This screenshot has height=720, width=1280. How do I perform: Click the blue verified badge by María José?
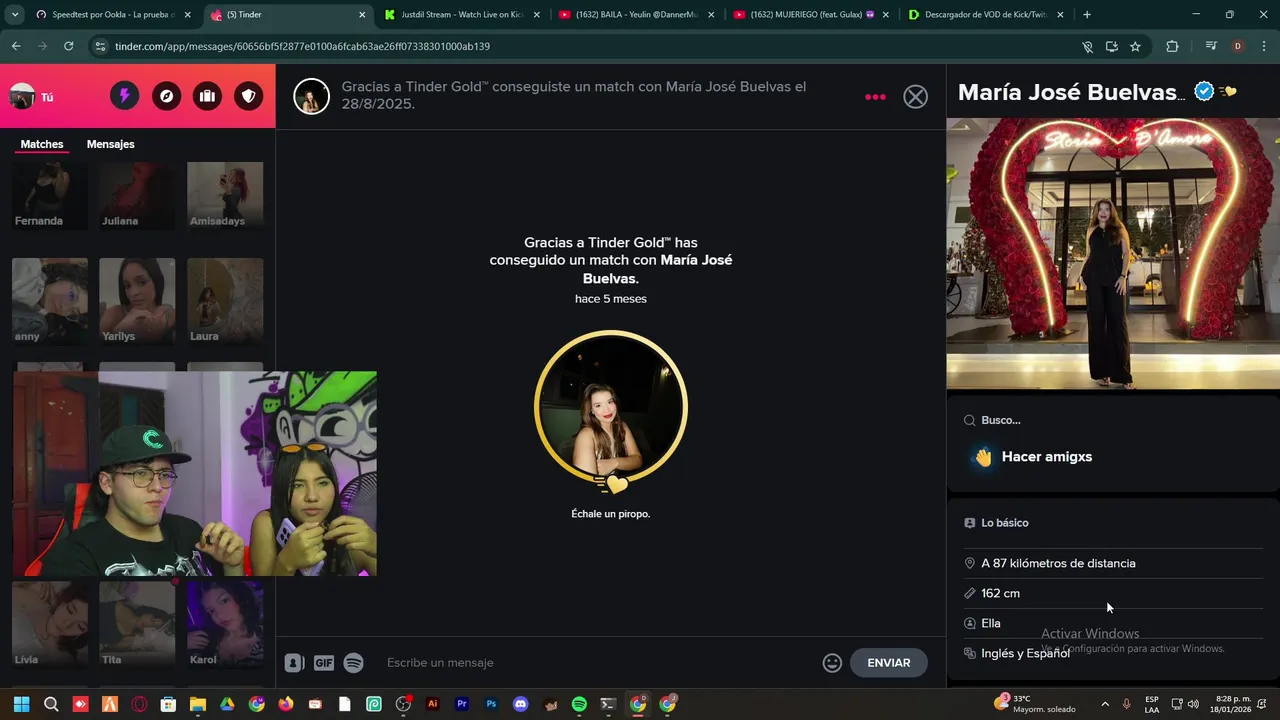(x=1204, y=91)
